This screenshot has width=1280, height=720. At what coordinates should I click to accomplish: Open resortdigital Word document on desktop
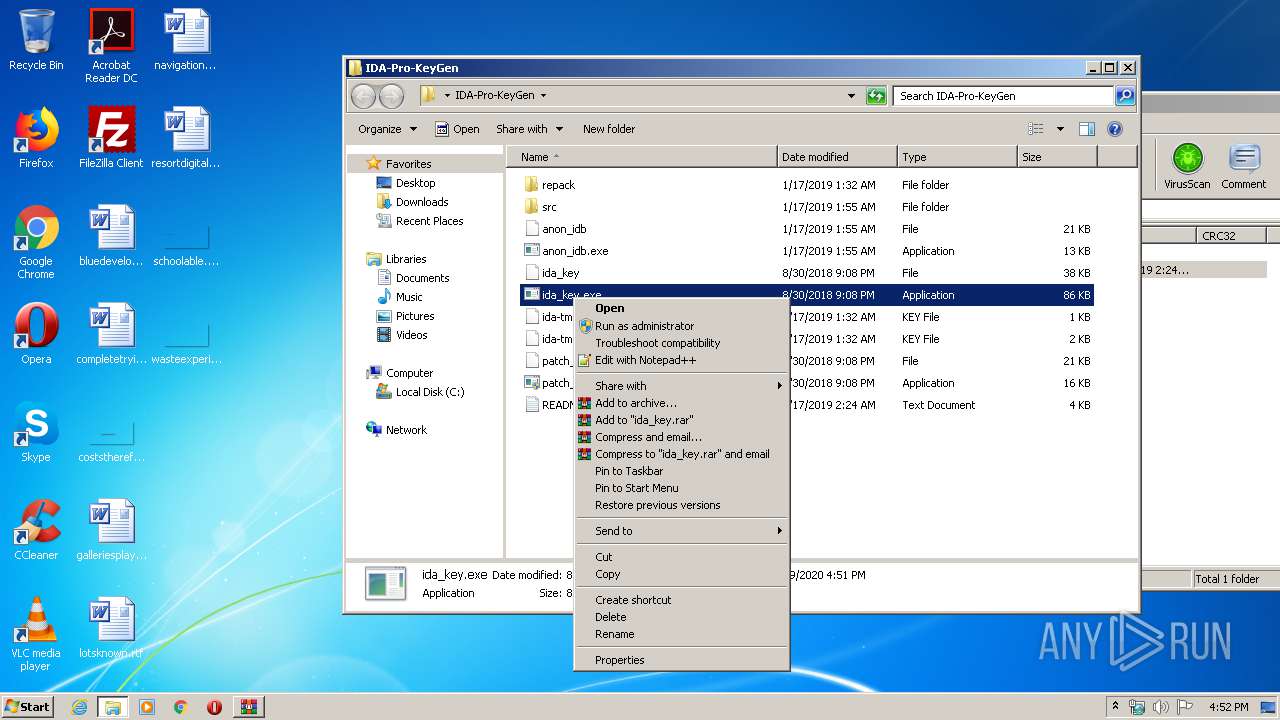click(x=185, y=138)
